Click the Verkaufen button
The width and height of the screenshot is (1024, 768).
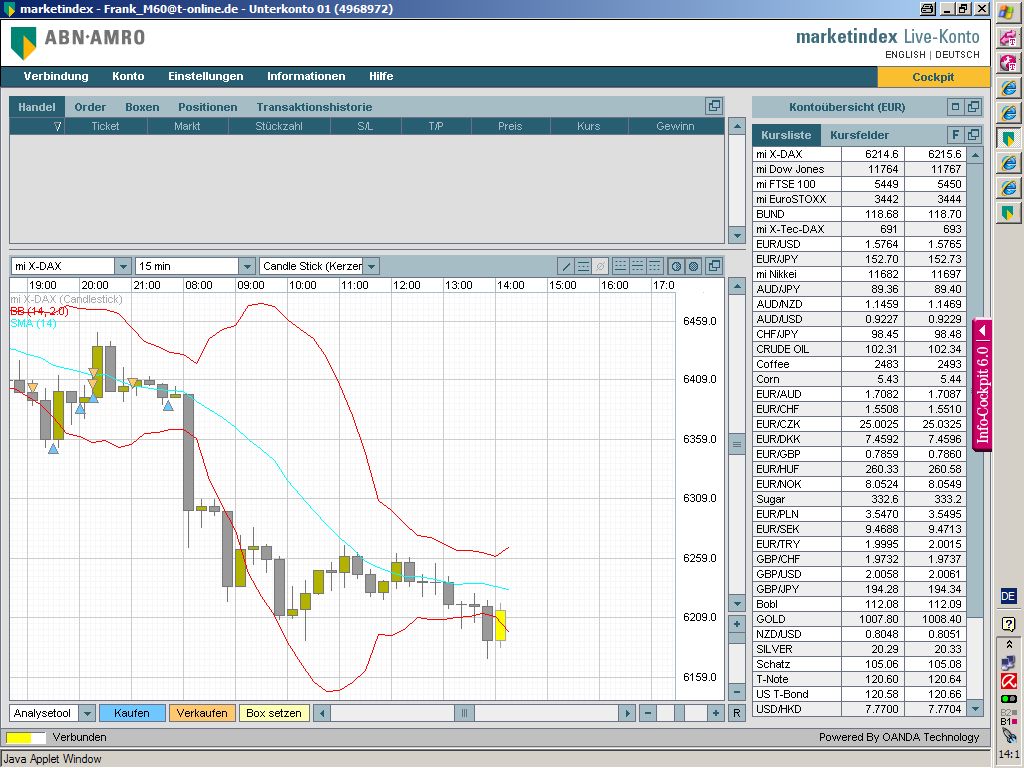(x=202, y=713)
